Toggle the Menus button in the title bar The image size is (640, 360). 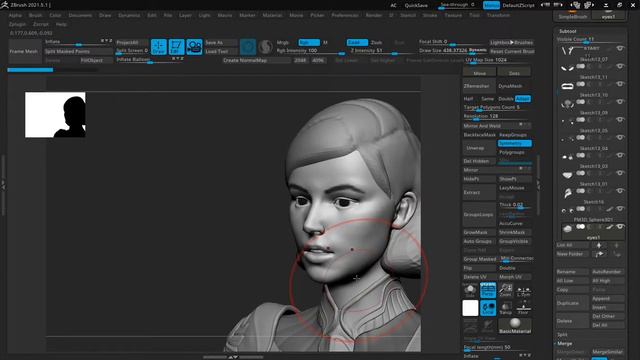pos(491,5)
